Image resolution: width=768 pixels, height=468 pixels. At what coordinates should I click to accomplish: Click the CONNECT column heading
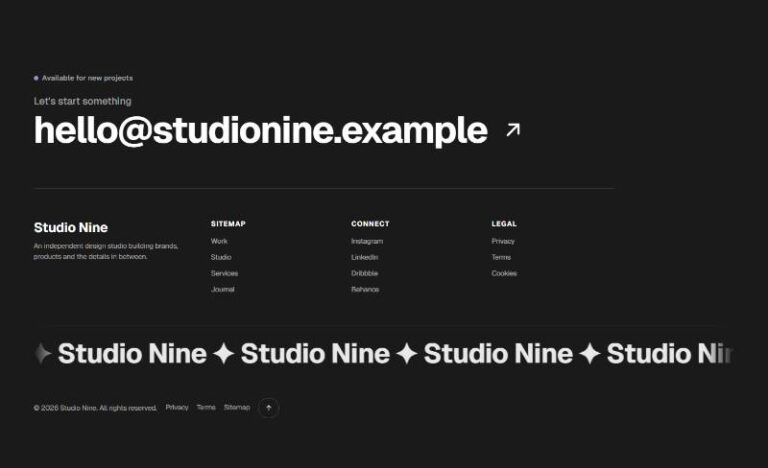[x=370, y=224]
